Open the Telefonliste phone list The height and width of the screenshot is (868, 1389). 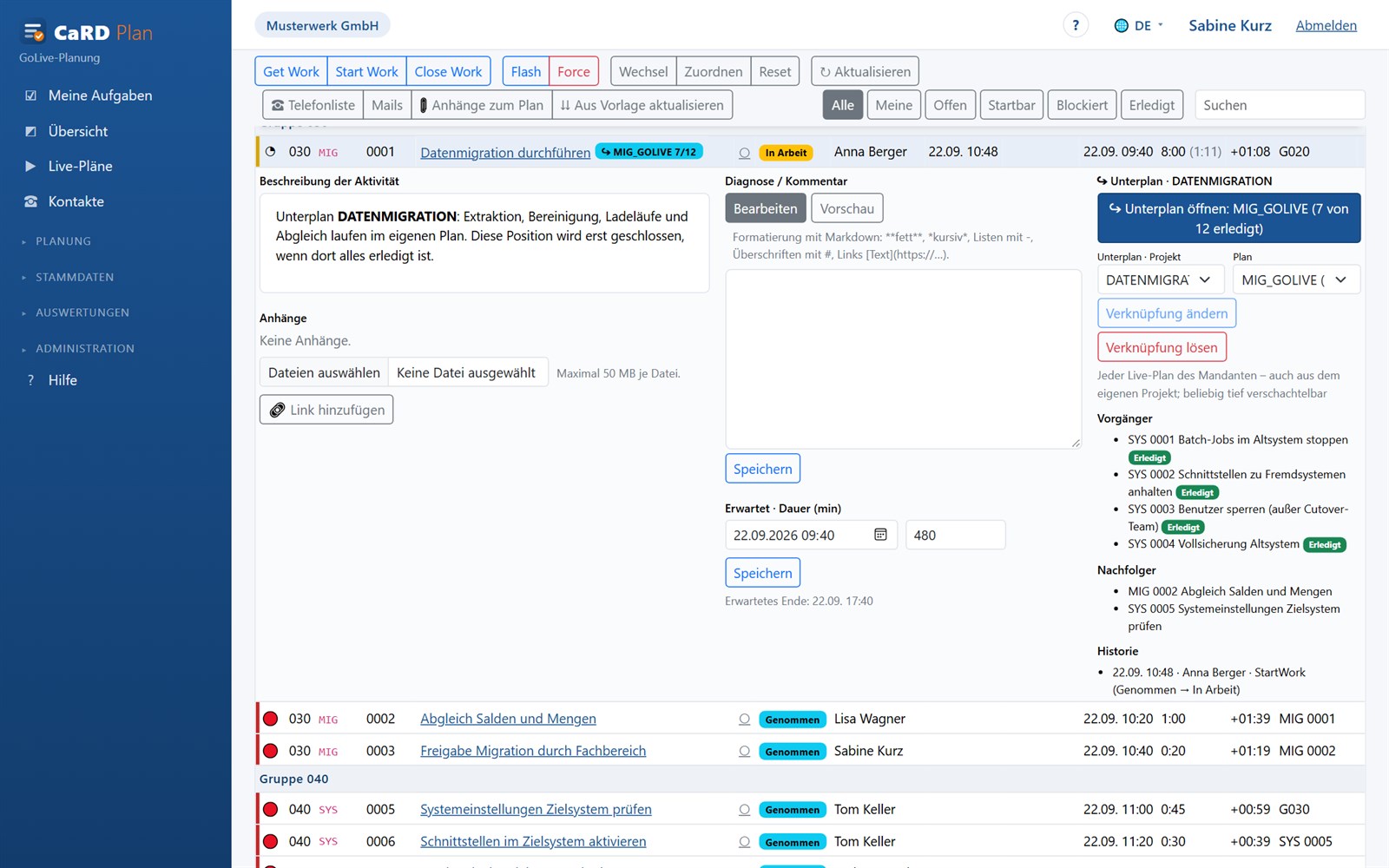pos(313,105)
